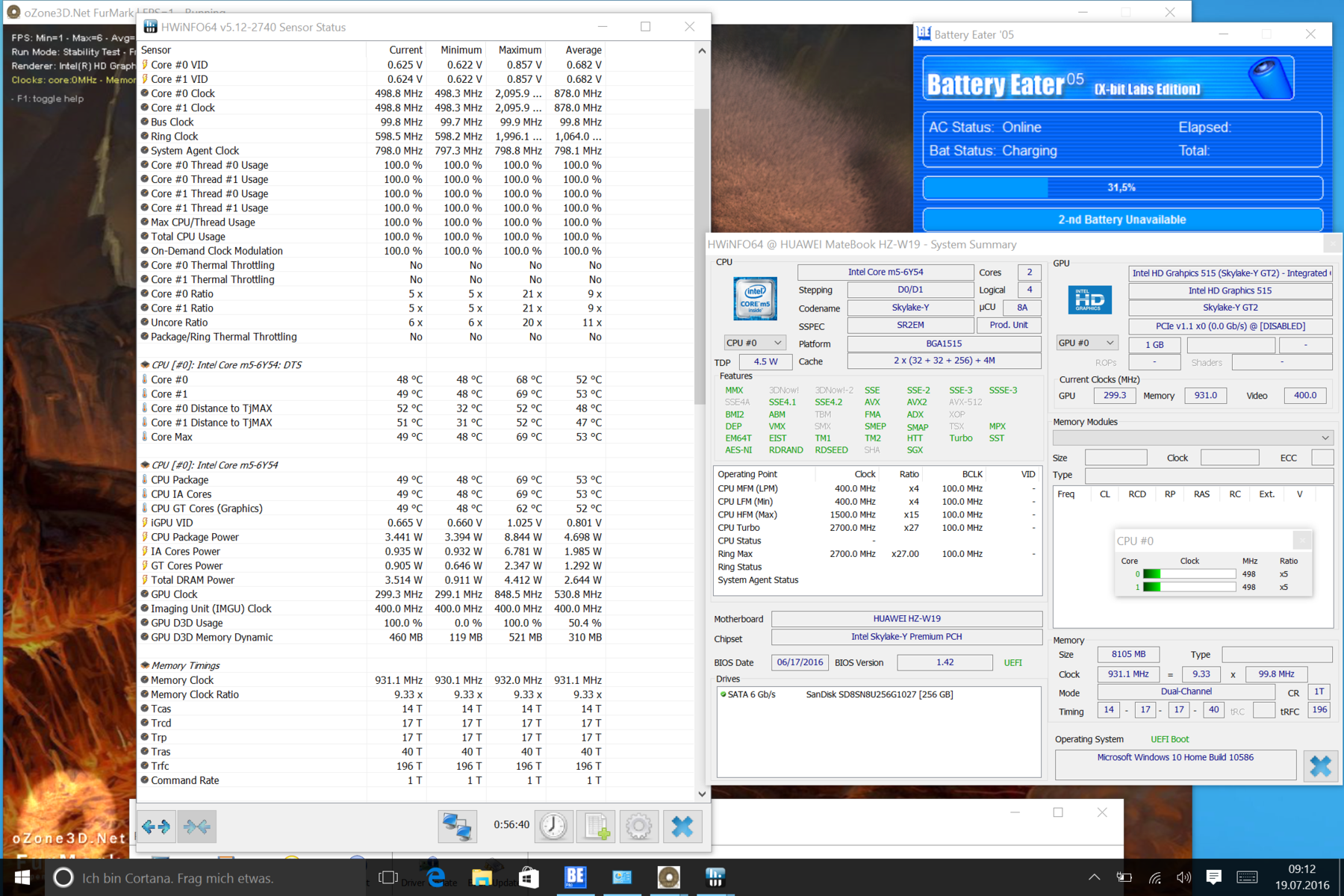Viewport: 1344px width, 896px height.
Task: Click the battery tray icon
Action: point(1124,877)
